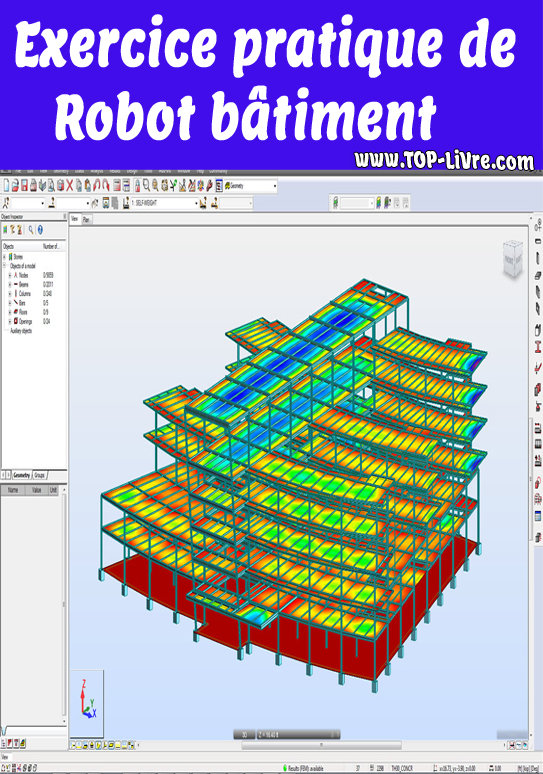This screenshot has height=774, width=543.
Task: Click the New project icon
Action: pos(6,186)
